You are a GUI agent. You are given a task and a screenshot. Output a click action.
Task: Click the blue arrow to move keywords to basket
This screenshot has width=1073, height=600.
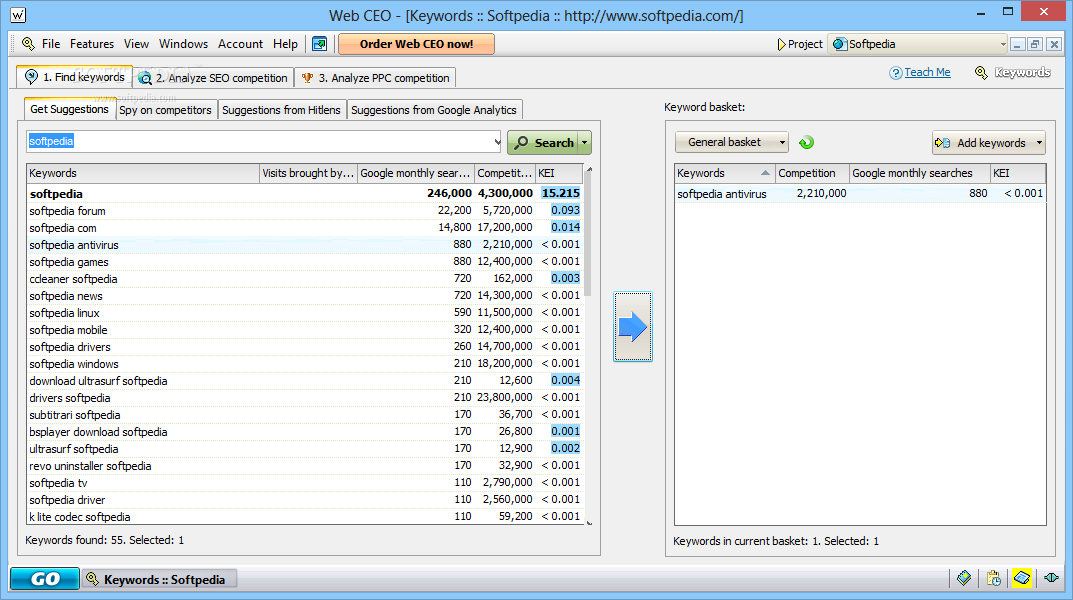click(x=633, y=326)
